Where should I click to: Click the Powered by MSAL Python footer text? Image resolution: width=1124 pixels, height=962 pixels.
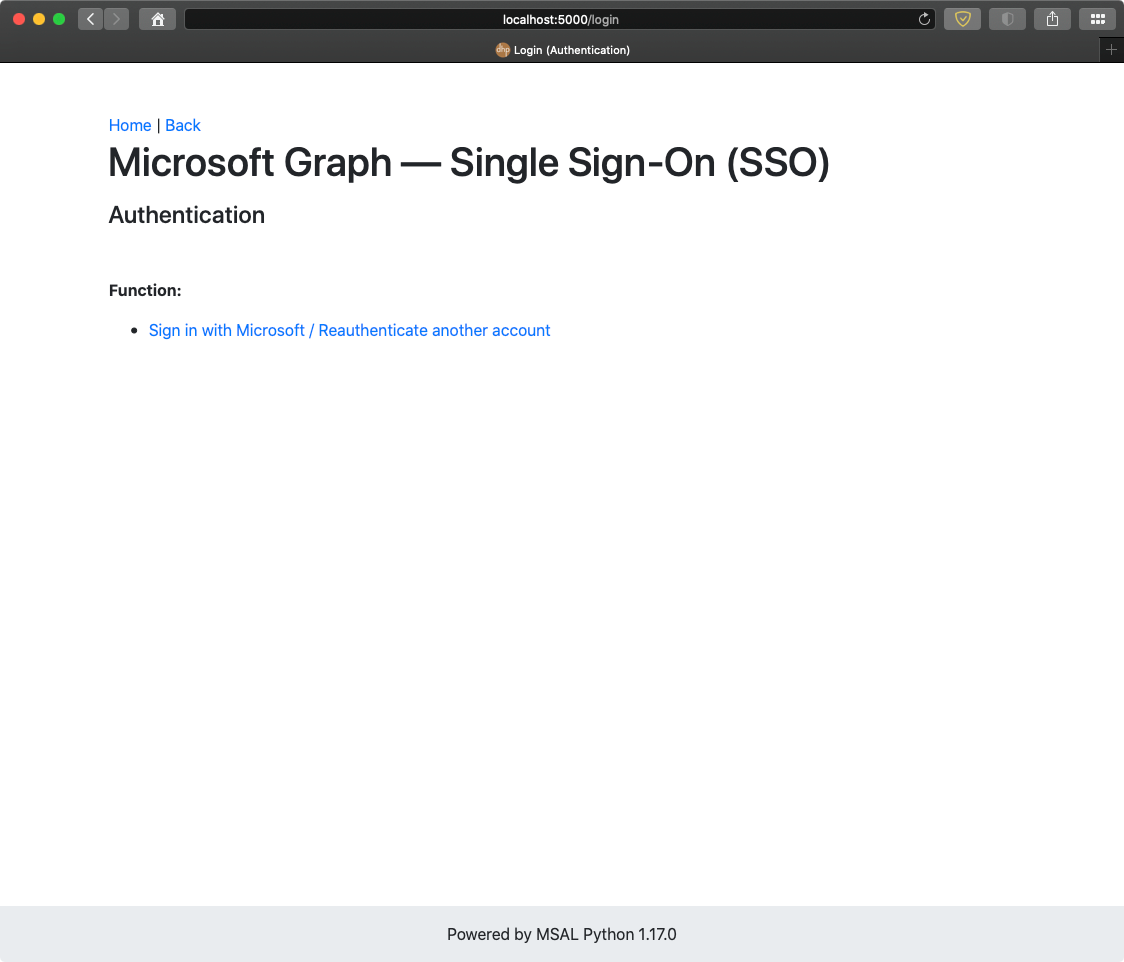(x=561, y=934)
